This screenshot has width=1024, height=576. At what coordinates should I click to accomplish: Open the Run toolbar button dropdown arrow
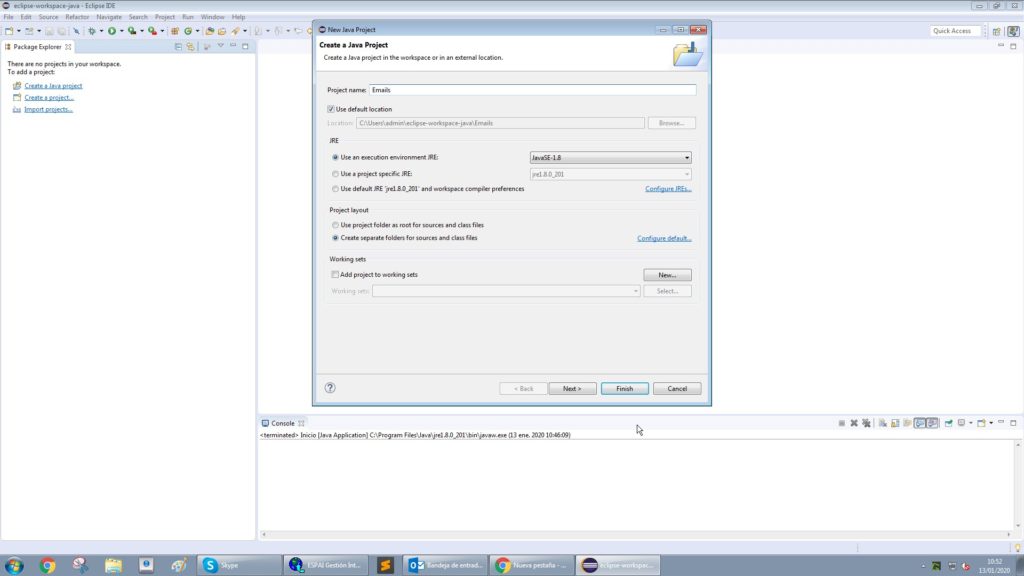click(x=122, y=31)
